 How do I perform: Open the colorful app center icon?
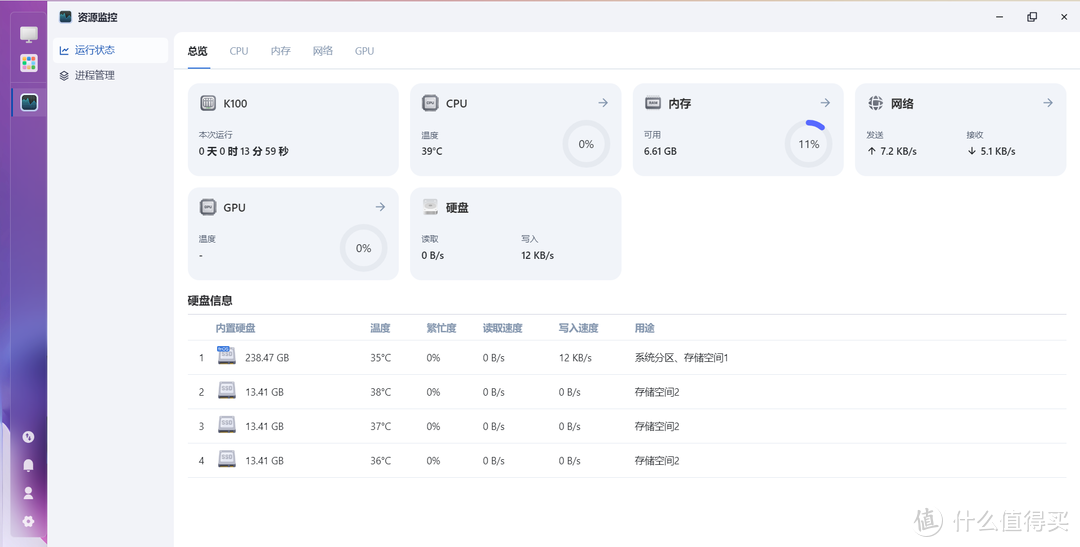pyautogui.click(x=29, y=63)
